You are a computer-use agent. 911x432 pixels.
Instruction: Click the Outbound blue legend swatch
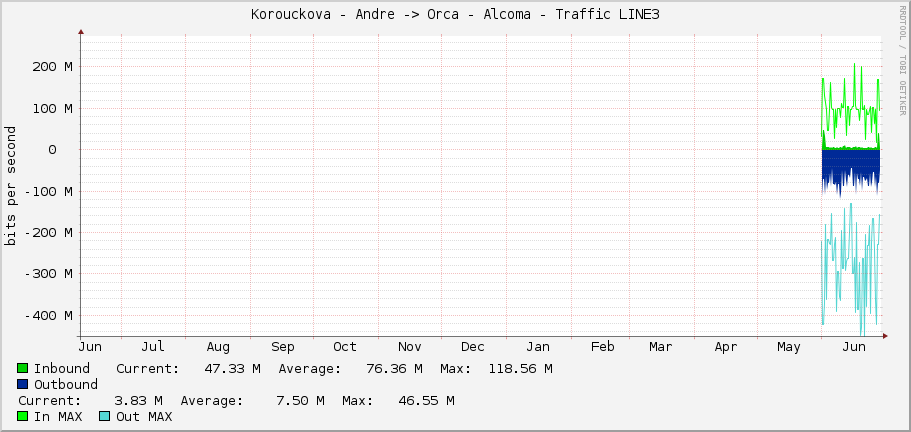click(23, 384)
